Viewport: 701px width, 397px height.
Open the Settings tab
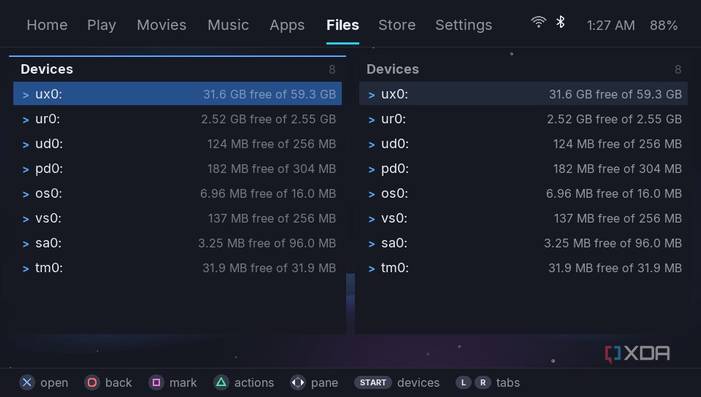tap(464, 25)
